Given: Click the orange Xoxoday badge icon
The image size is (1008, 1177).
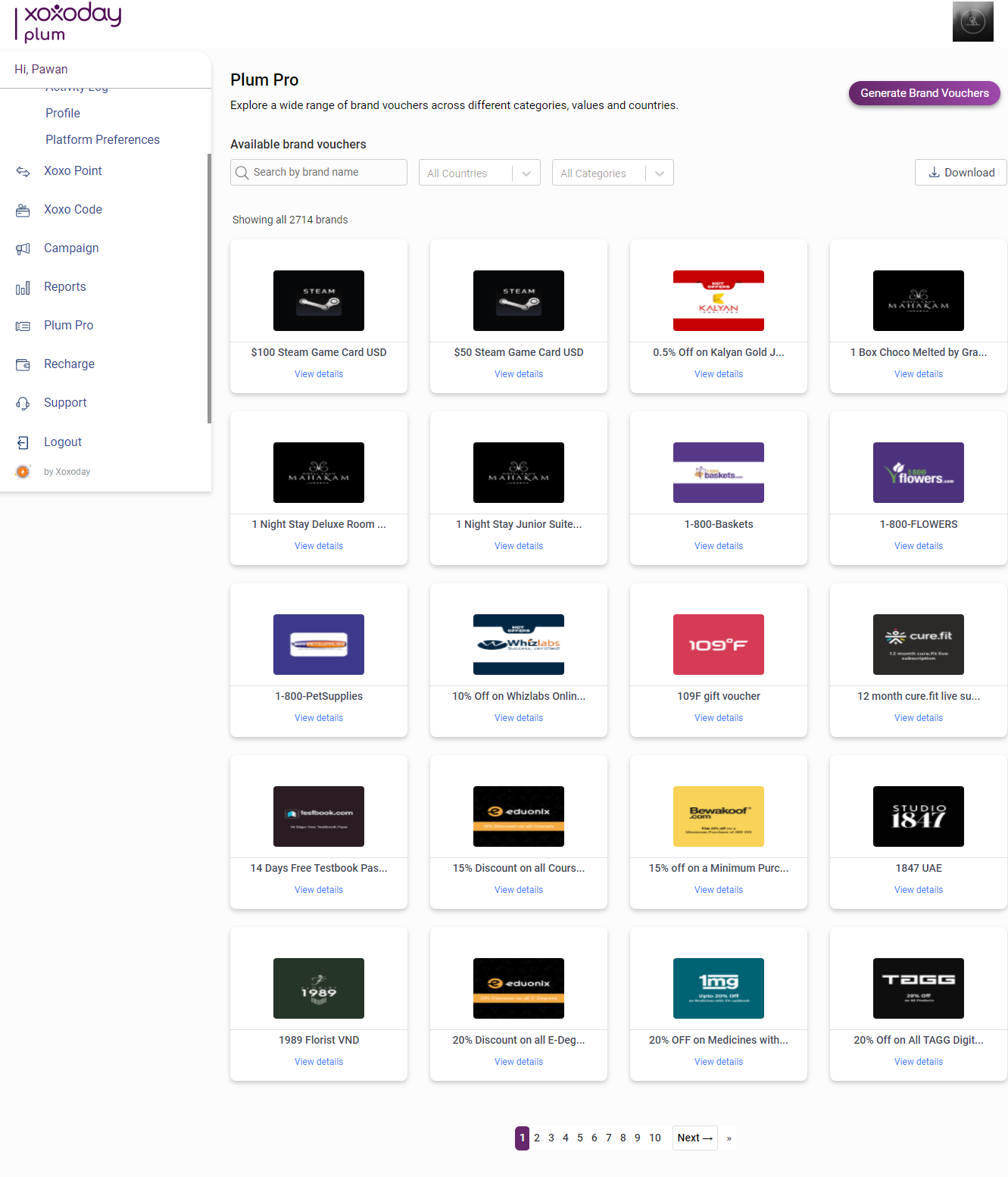Looking at the screenshot, I should [x=23, y=472].
